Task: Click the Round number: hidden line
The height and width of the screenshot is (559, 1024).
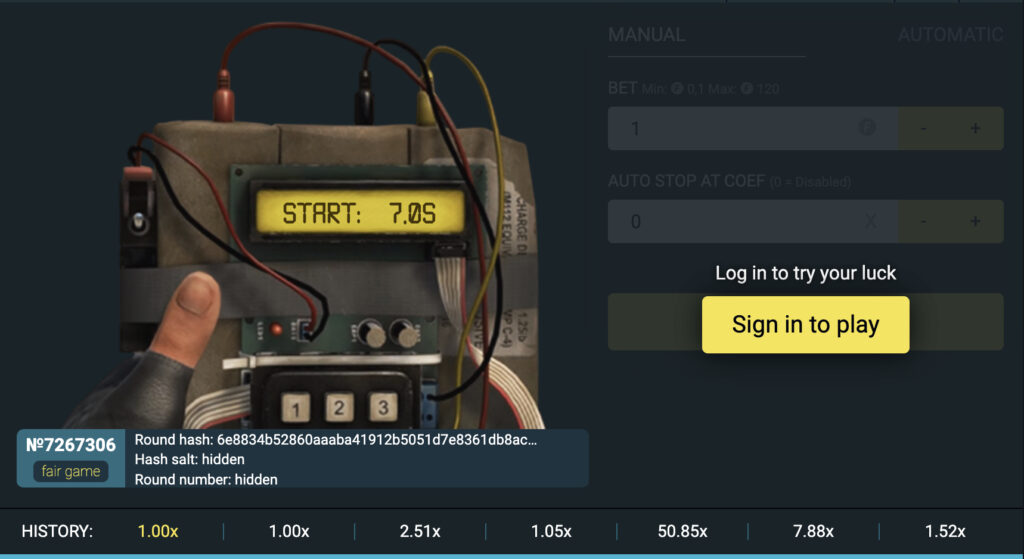Action: (206, 479)
